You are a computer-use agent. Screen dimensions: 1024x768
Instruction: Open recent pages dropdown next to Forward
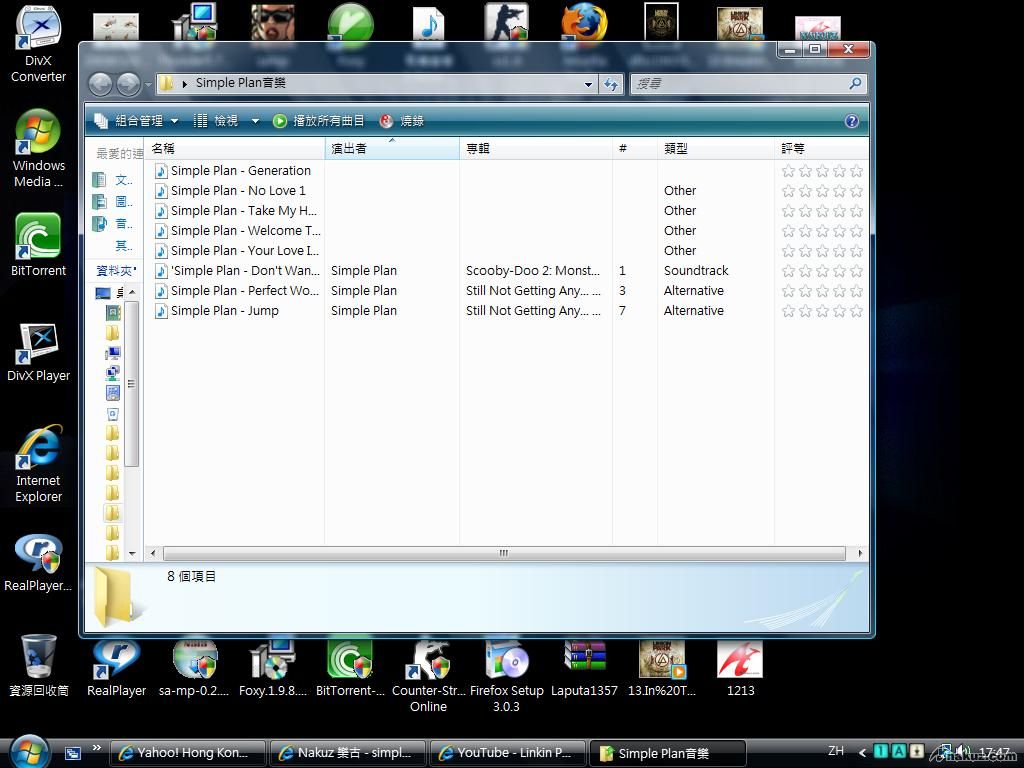pyautogui.click(x=148, y=84)
